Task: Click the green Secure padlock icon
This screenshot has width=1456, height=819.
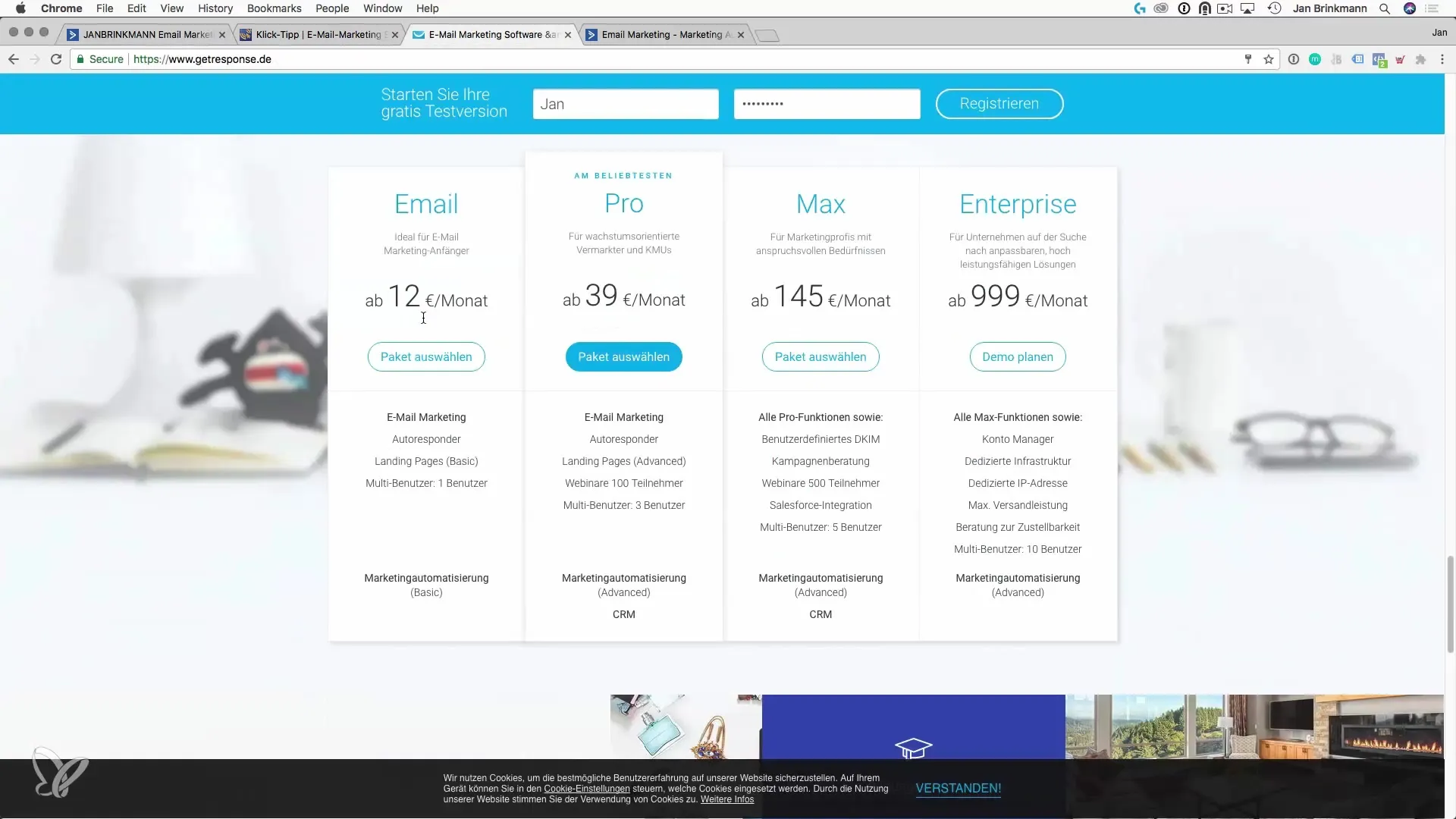Action: coord(80,59)
